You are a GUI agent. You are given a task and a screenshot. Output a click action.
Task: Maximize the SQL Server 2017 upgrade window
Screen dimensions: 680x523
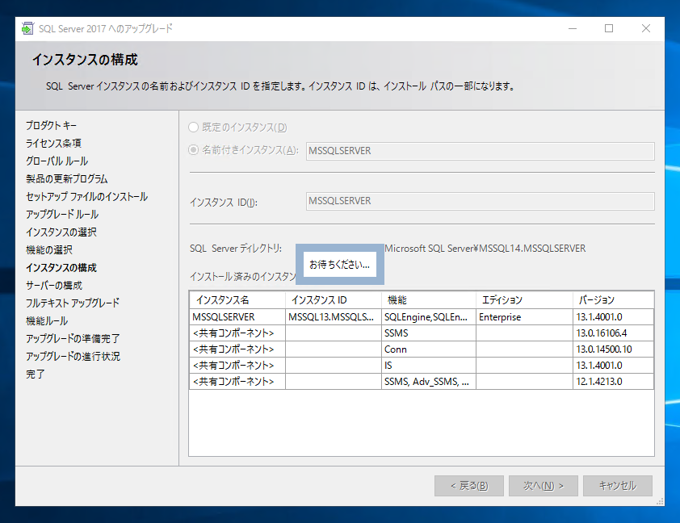coord(609,29)
